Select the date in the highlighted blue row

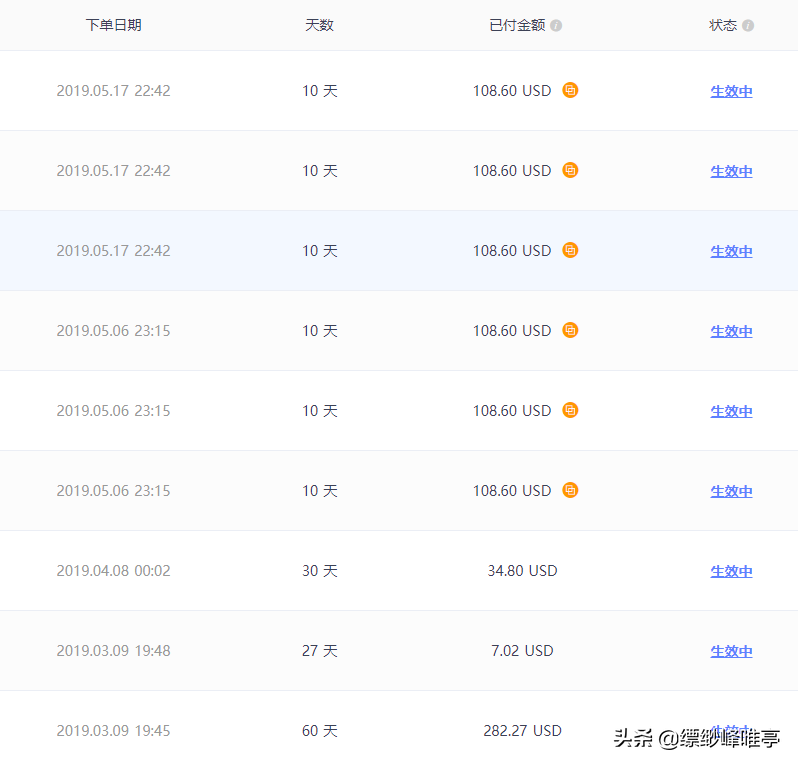[113, 251]
